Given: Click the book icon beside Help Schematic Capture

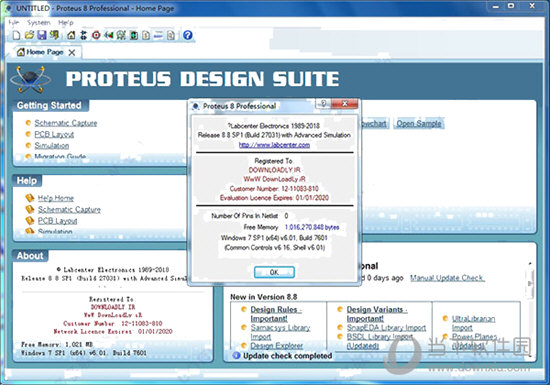Looking at the screenshot, I should (x=30, y=209).
